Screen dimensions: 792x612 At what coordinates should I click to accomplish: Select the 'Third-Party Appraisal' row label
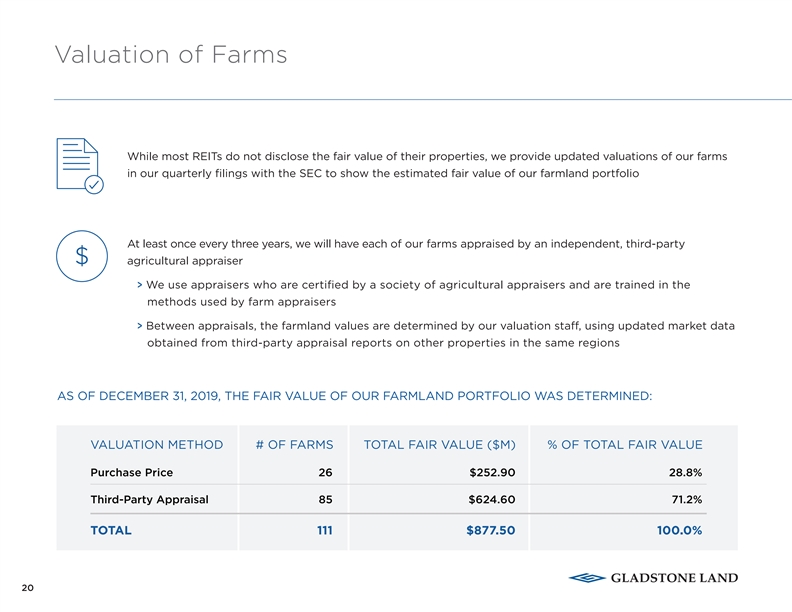(x=149, y=500)
